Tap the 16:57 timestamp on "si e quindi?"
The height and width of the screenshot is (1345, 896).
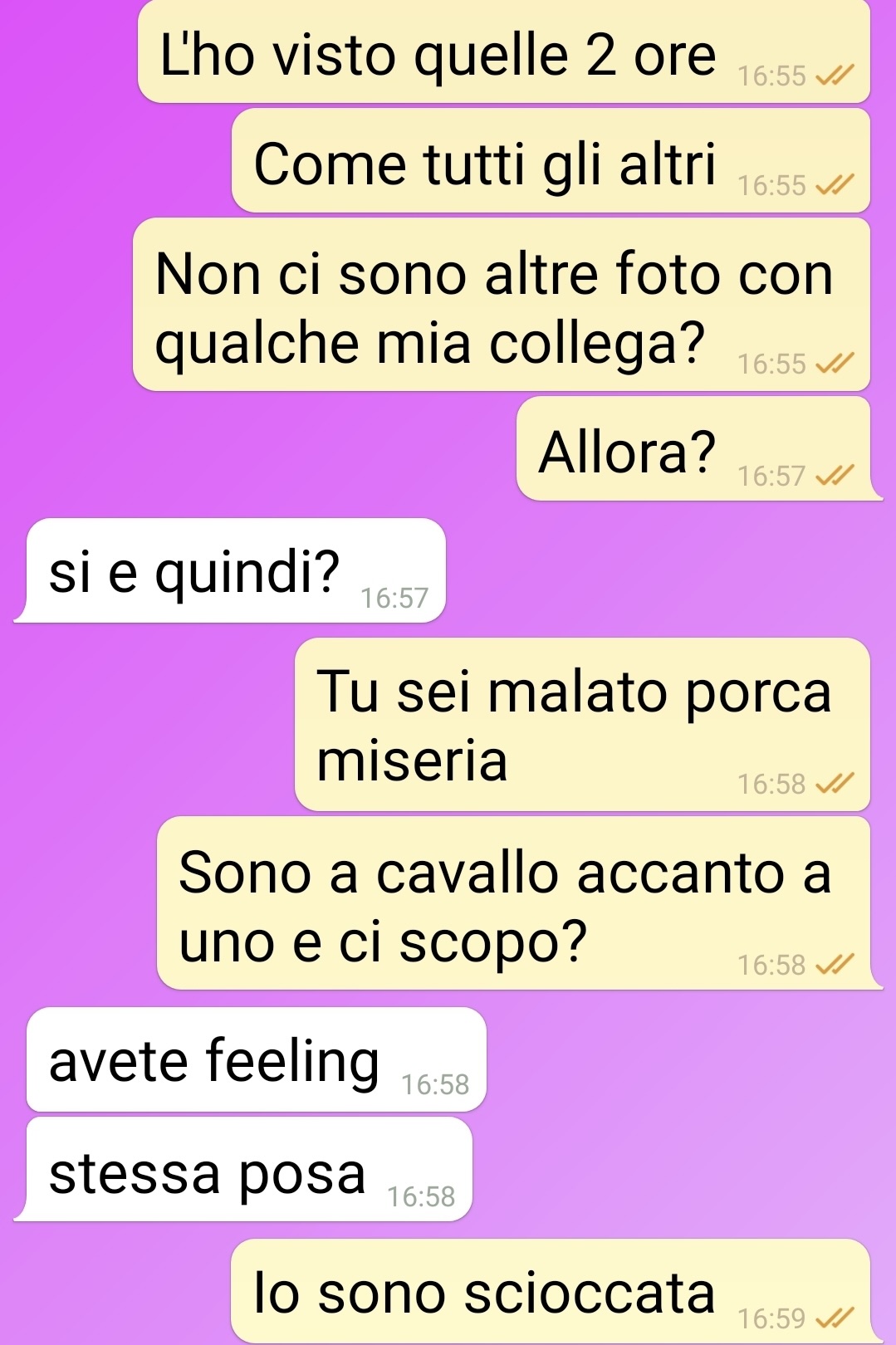tap(394, 598)
